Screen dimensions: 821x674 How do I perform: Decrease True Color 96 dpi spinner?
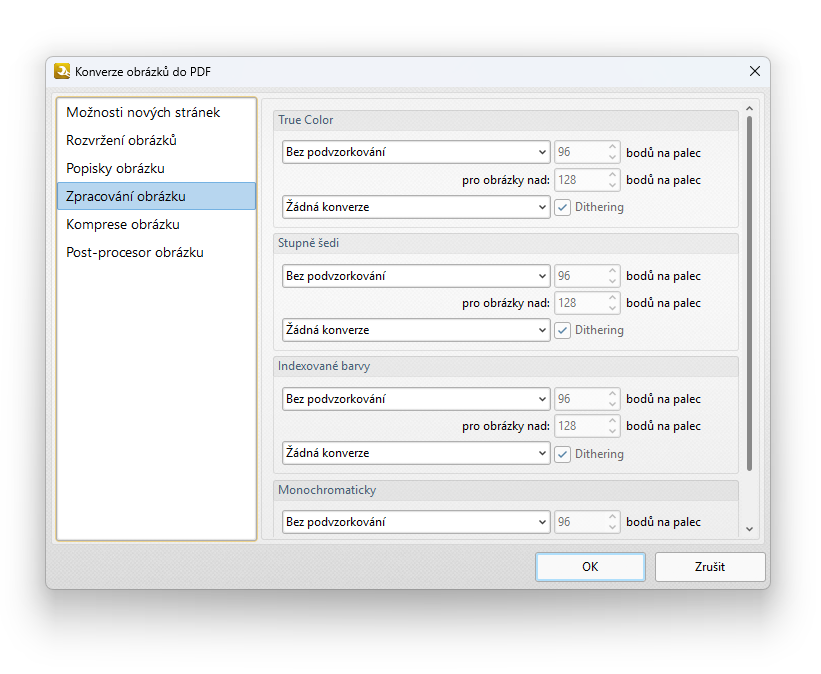pos(613,157)
